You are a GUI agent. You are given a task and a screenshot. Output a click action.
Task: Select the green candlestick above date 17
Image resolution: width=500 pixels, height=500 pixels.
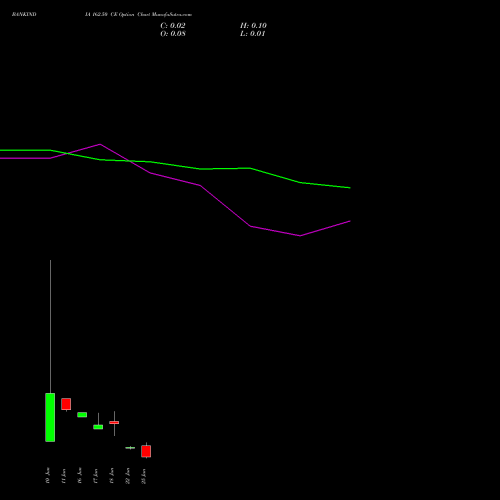[98, 427]
